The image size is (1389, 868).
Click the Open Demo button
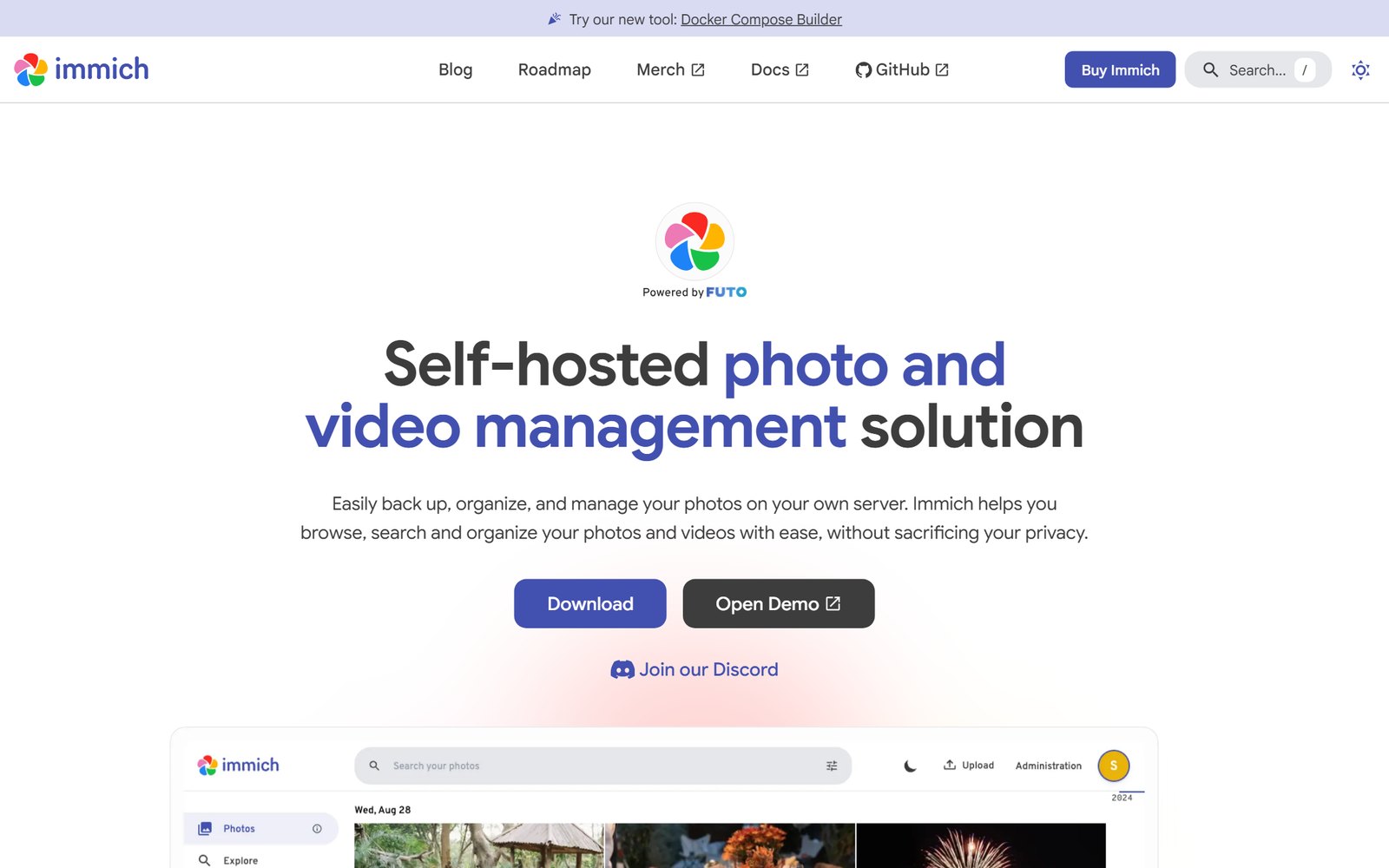[x=779, y=603]
